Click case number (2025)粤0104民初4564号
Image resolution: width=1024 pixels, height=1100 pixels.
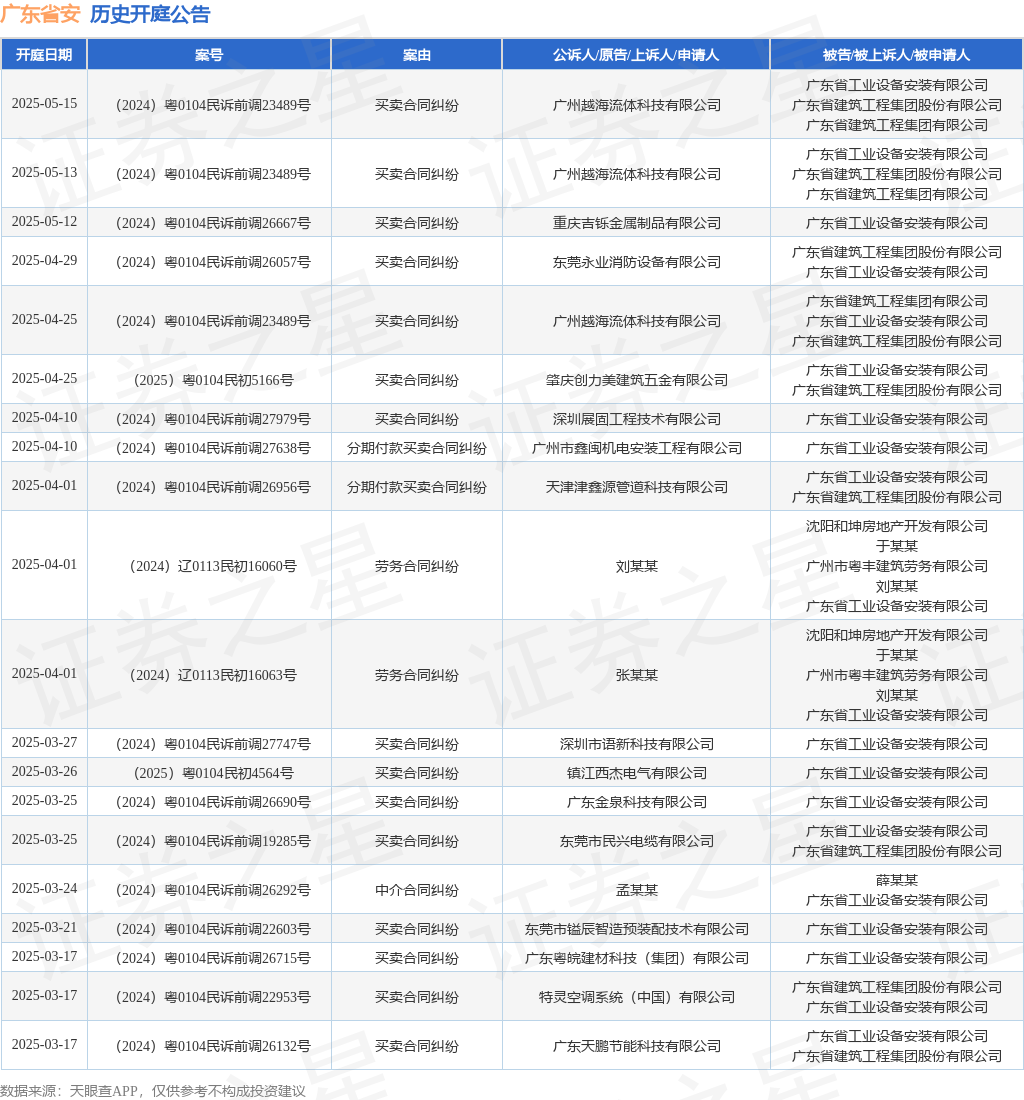pos(213,774)
